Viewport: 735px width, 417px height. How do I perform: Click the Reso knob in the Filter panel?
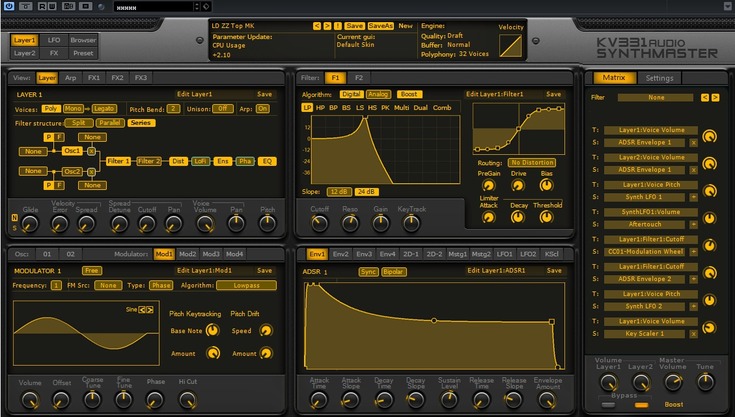click(x=350, y=223)
